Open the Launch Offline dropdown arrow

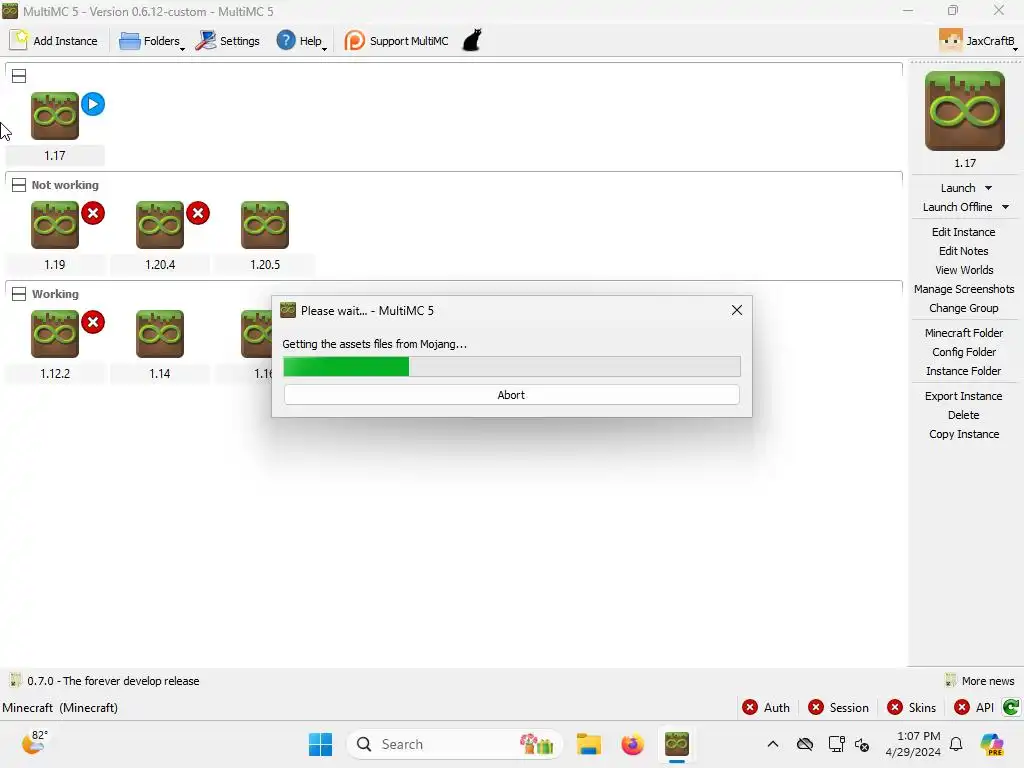pyautogui.click(x=1005, y=207)
